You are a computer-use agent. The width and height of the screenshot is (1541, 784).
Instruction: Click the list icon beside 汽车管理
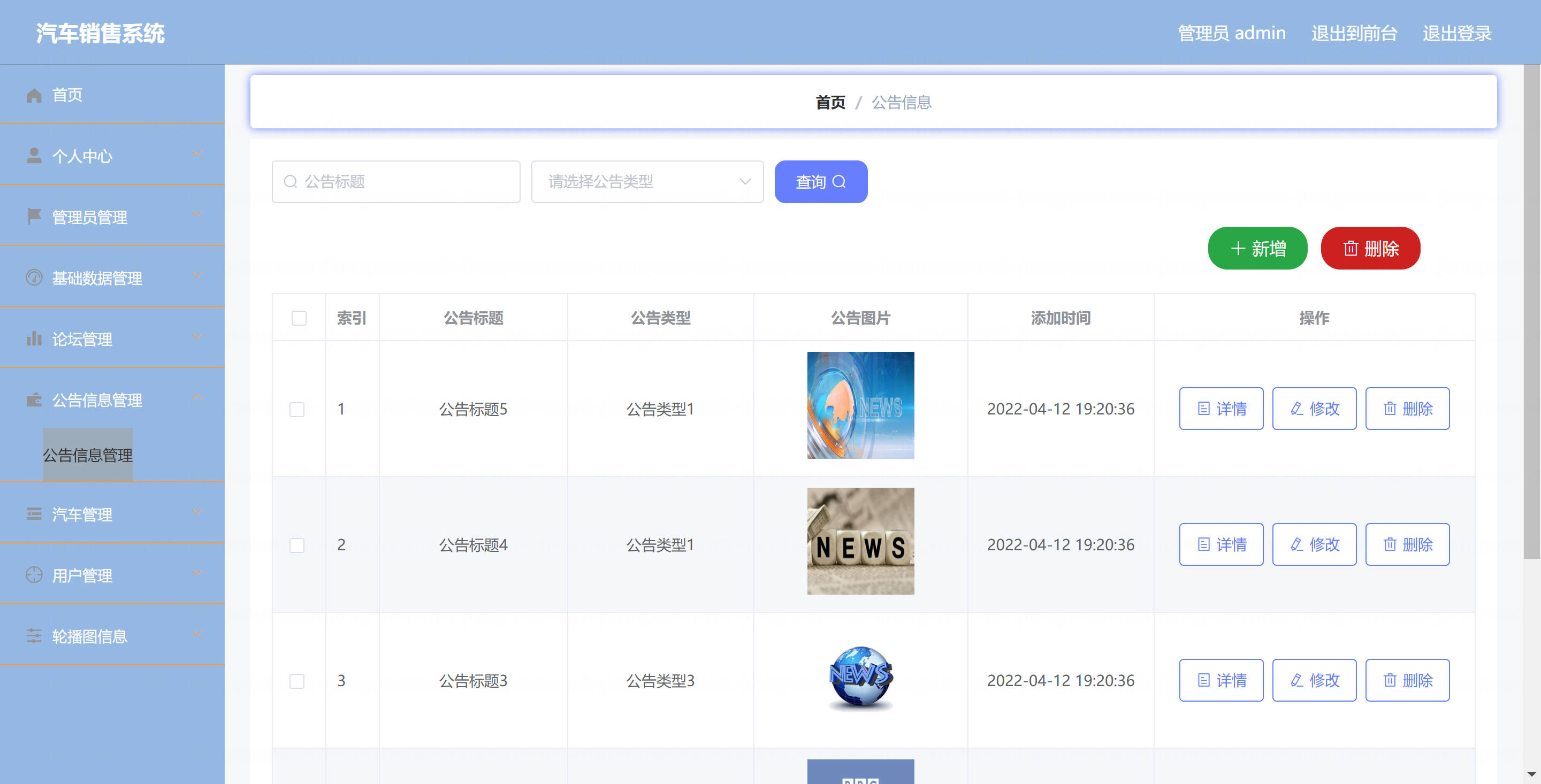[x=34, y=514]
